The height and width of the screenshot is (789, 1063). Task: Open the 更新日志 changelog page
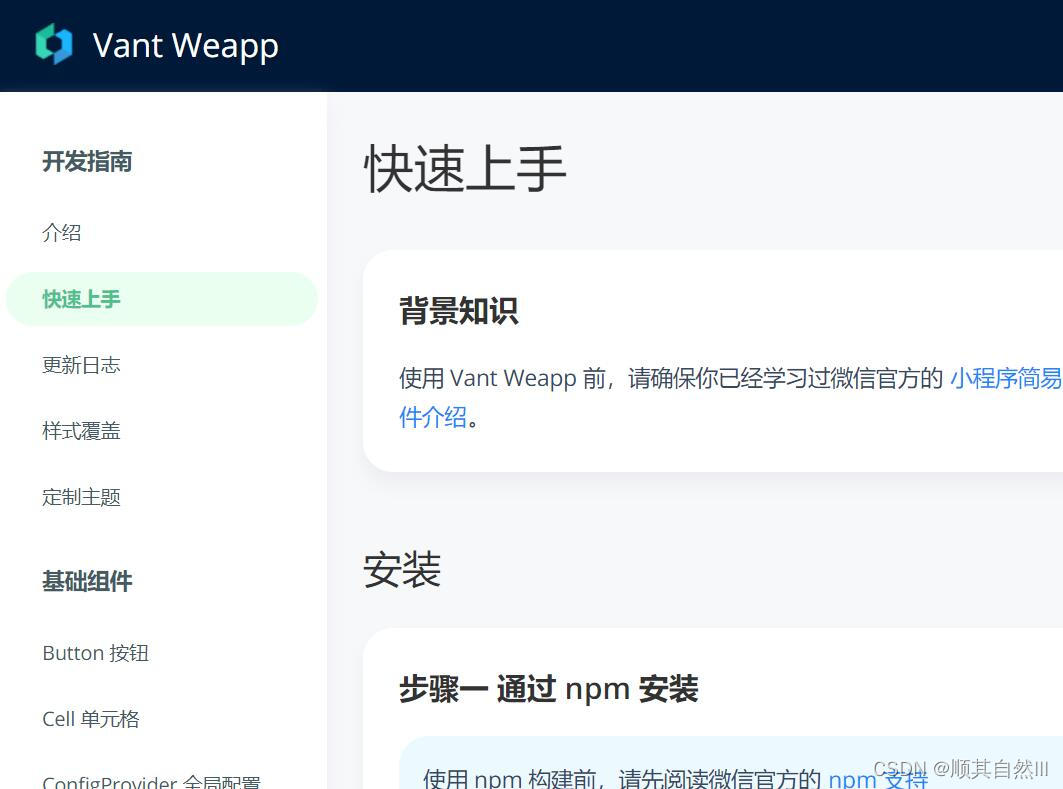pyautogui.click(x=81, y=365)
